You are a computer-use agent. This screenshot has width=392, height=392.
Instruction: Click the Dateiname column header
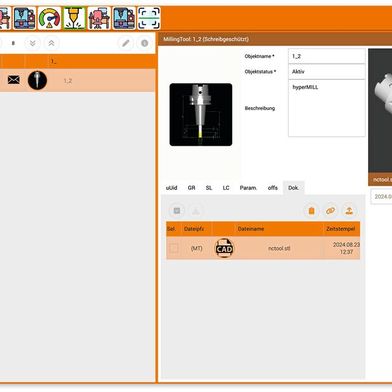point(251,229)
